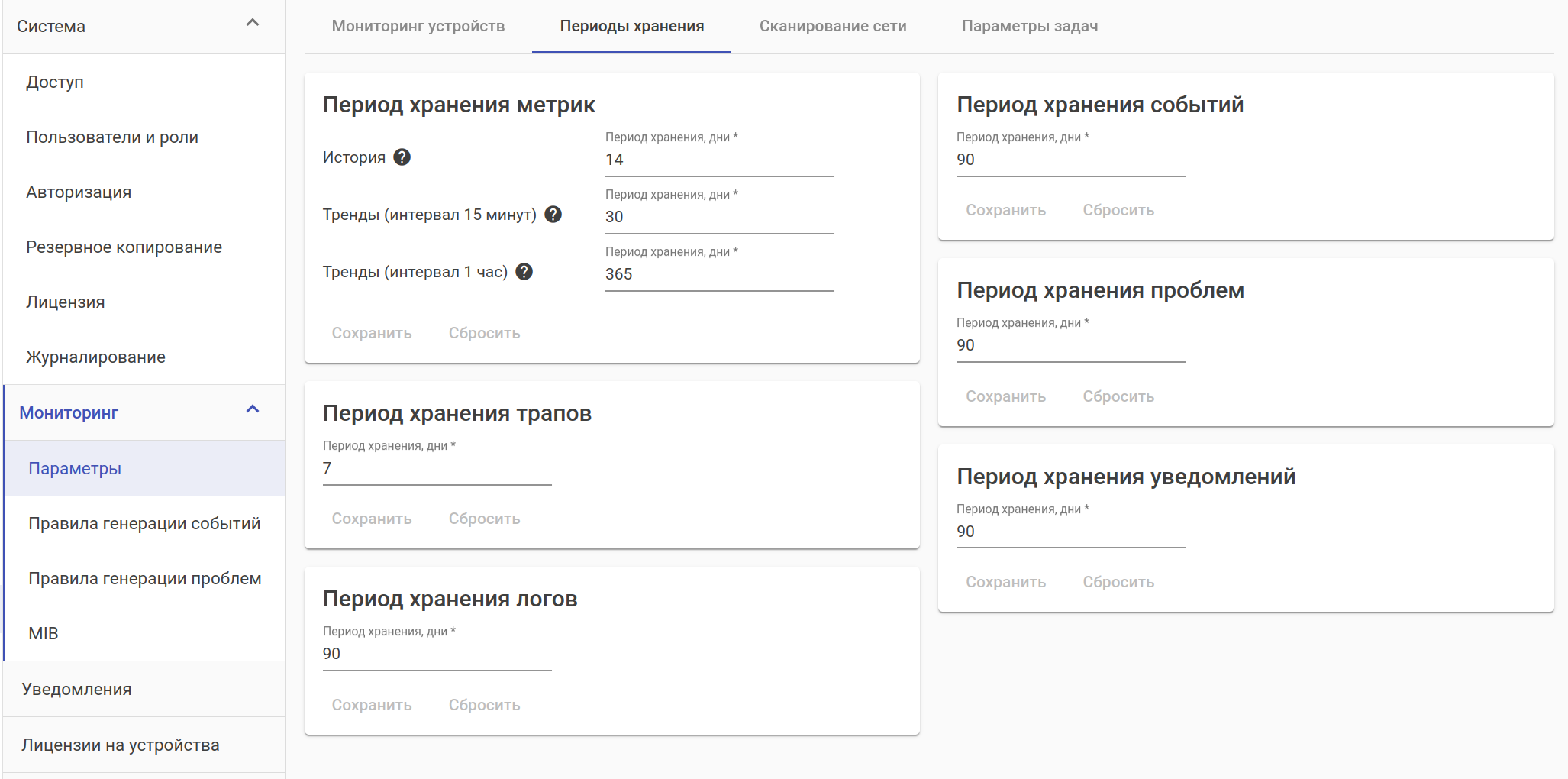Screen dimensions: 1568x779
Task: Focus the История retention days field
Action: click(x=719, y=160)
